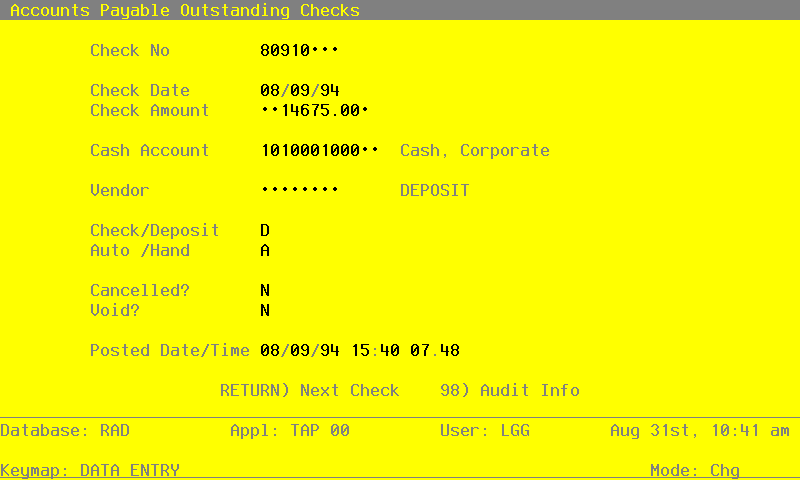Click the Cash Account label
800x480 pixels.
pos(149,150)
